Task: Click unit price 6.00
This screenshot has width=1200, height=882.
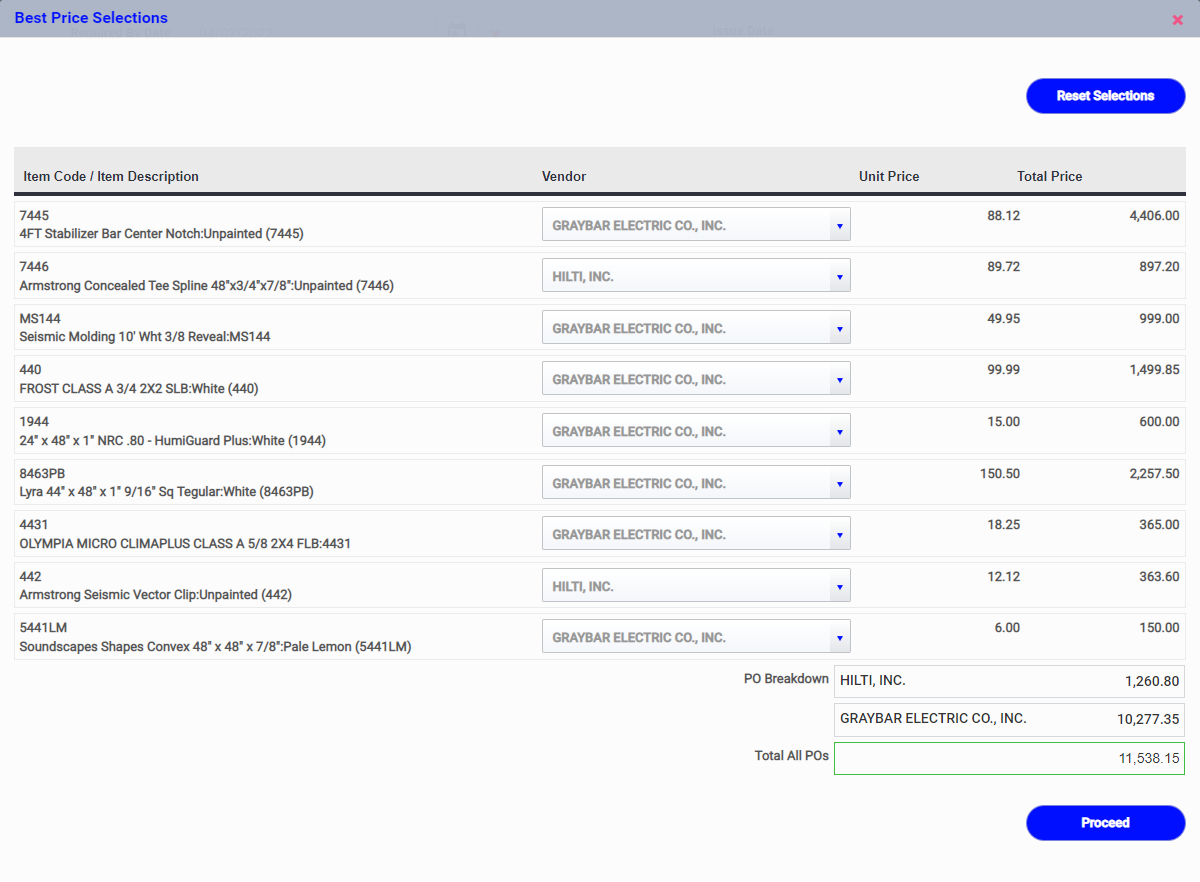Action: (1007, 628)
